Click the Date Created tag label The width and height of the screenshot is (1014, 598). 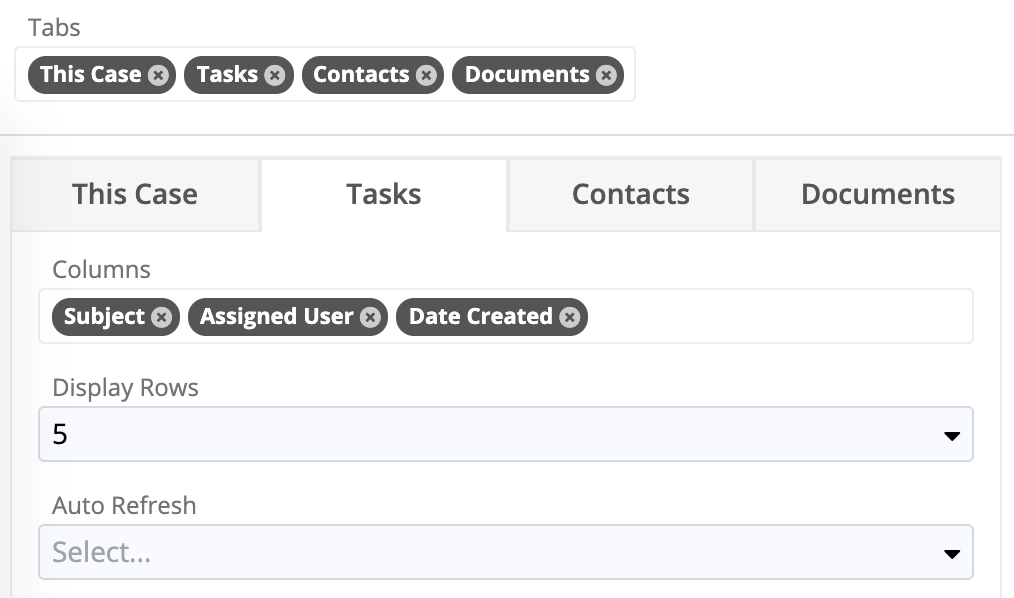(480, 317)
